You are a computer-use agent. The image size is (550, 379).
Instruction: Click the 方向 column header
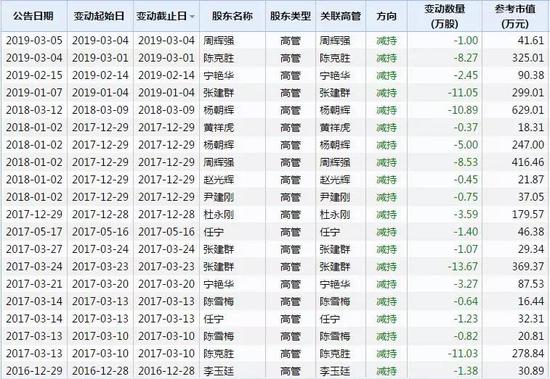coord(387,16)
